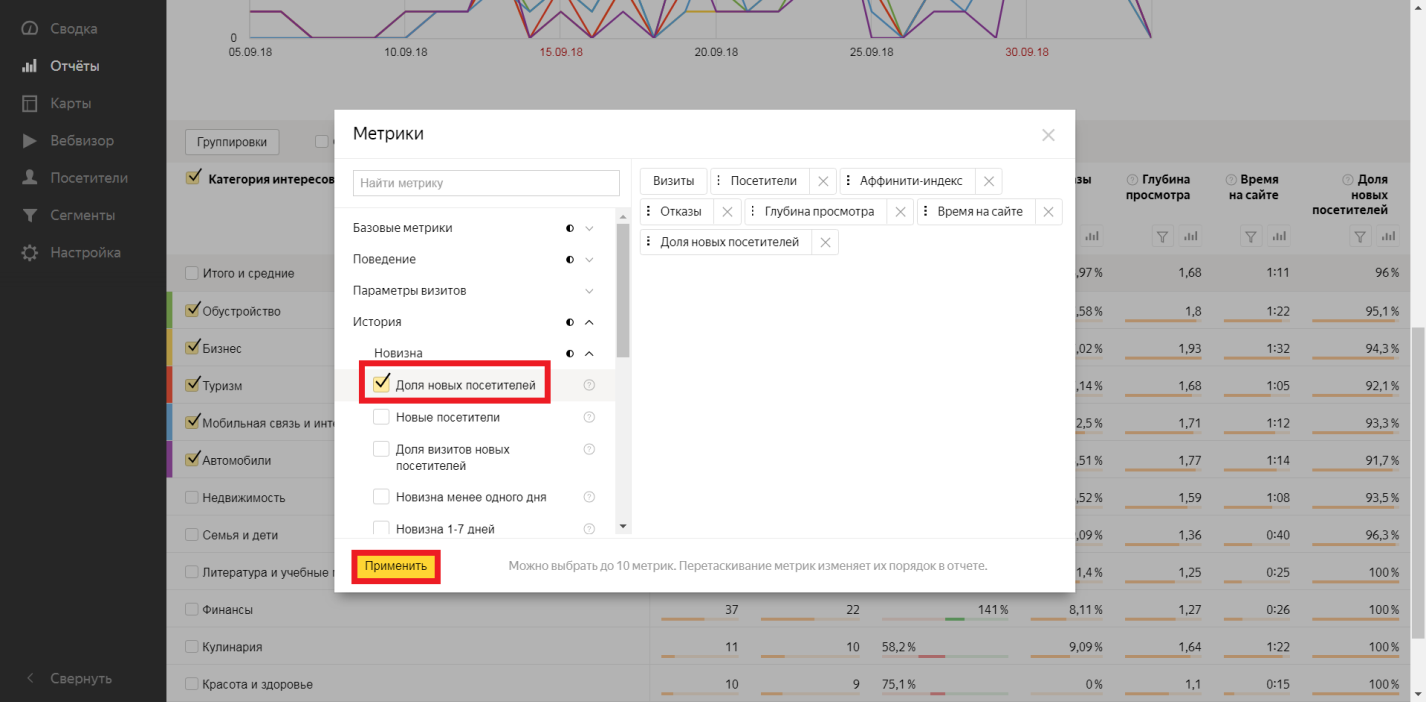This screenshot has height=702, width=1426.
Task: Click help icon next to Новые посетители
Action: click(589, 417)
